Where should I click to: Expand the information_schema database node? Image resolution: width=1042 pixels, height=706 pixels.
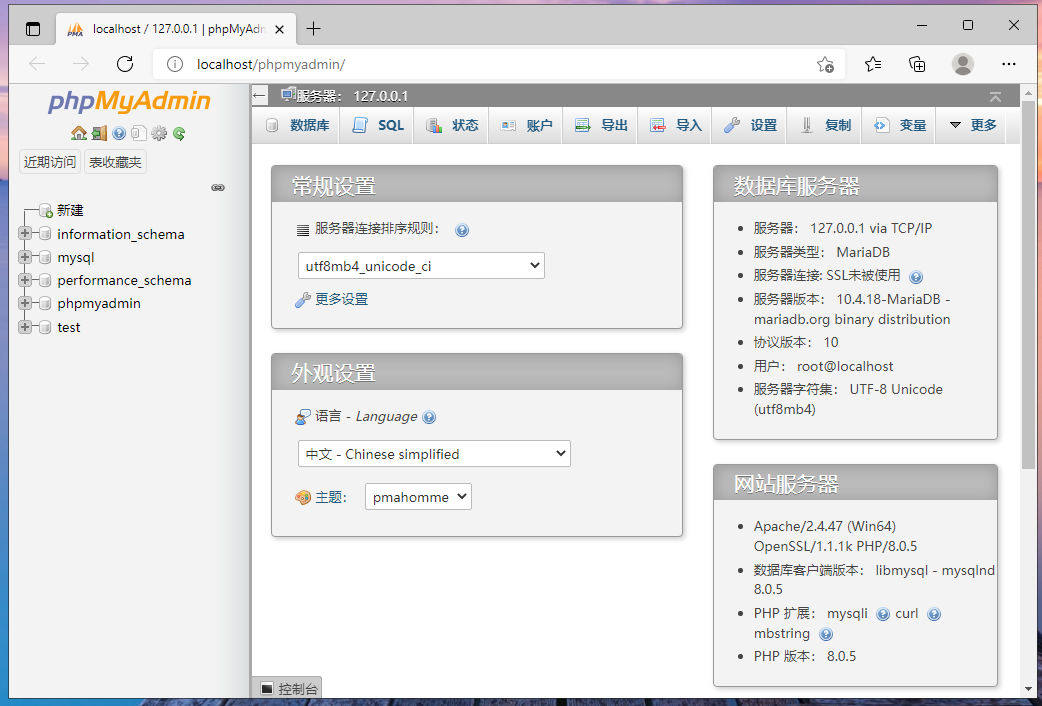25,233
